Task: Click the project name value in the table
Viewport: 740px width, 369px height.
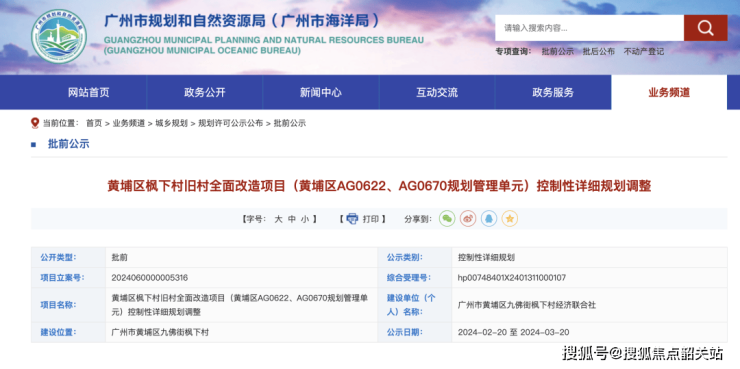Action: coord(240,305)
